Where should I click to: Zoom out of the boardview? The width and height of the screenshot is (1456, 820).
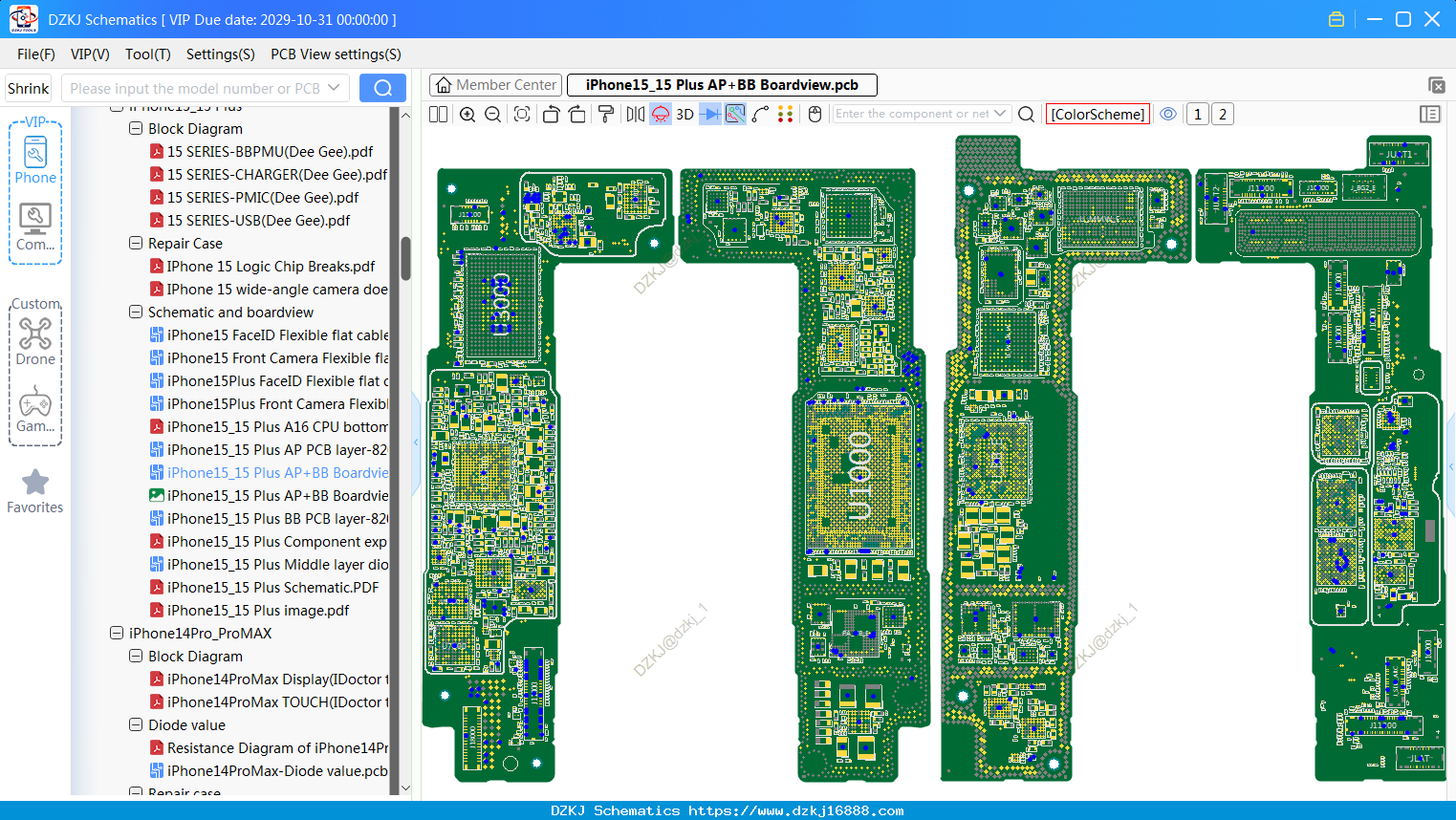pos(493,114)
